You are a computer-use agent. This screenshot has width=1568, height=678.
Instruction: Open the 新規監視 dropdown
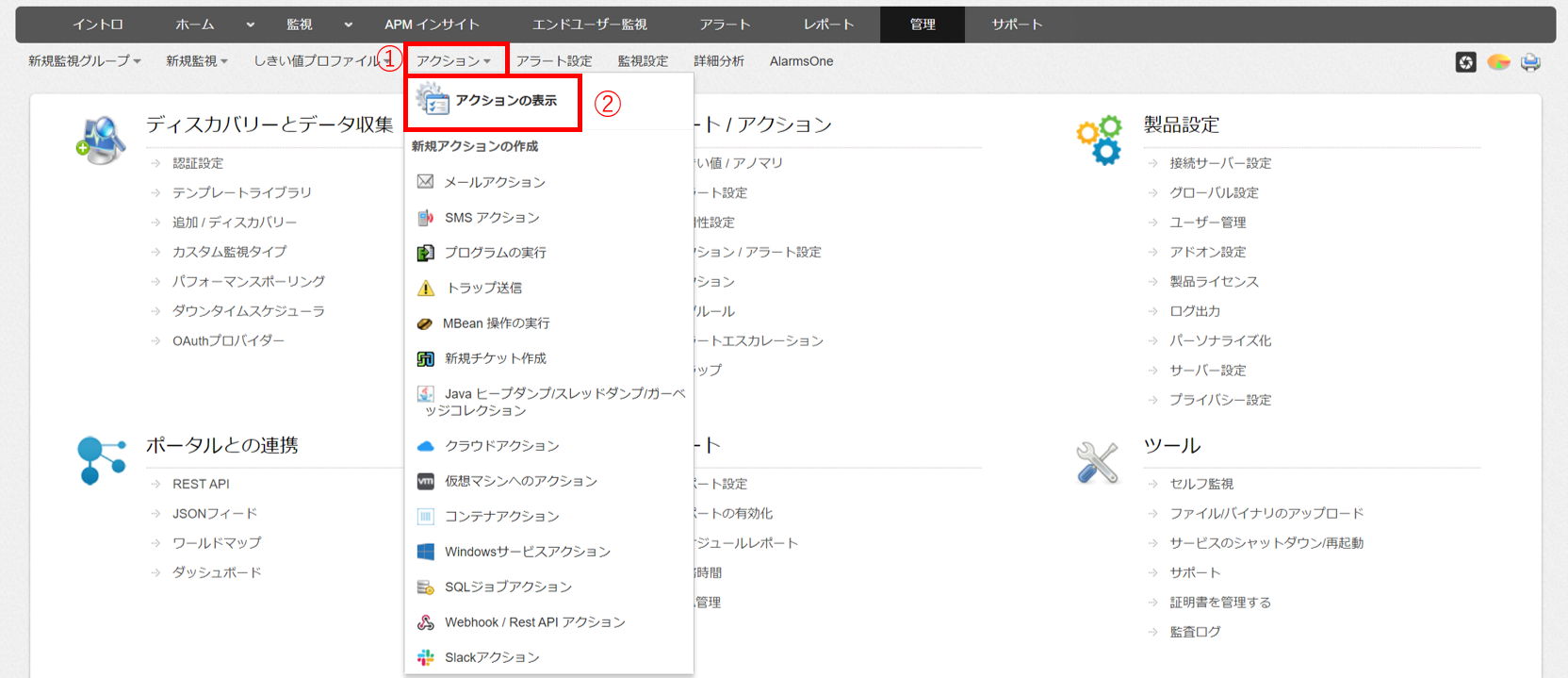[x=197, y=61]
